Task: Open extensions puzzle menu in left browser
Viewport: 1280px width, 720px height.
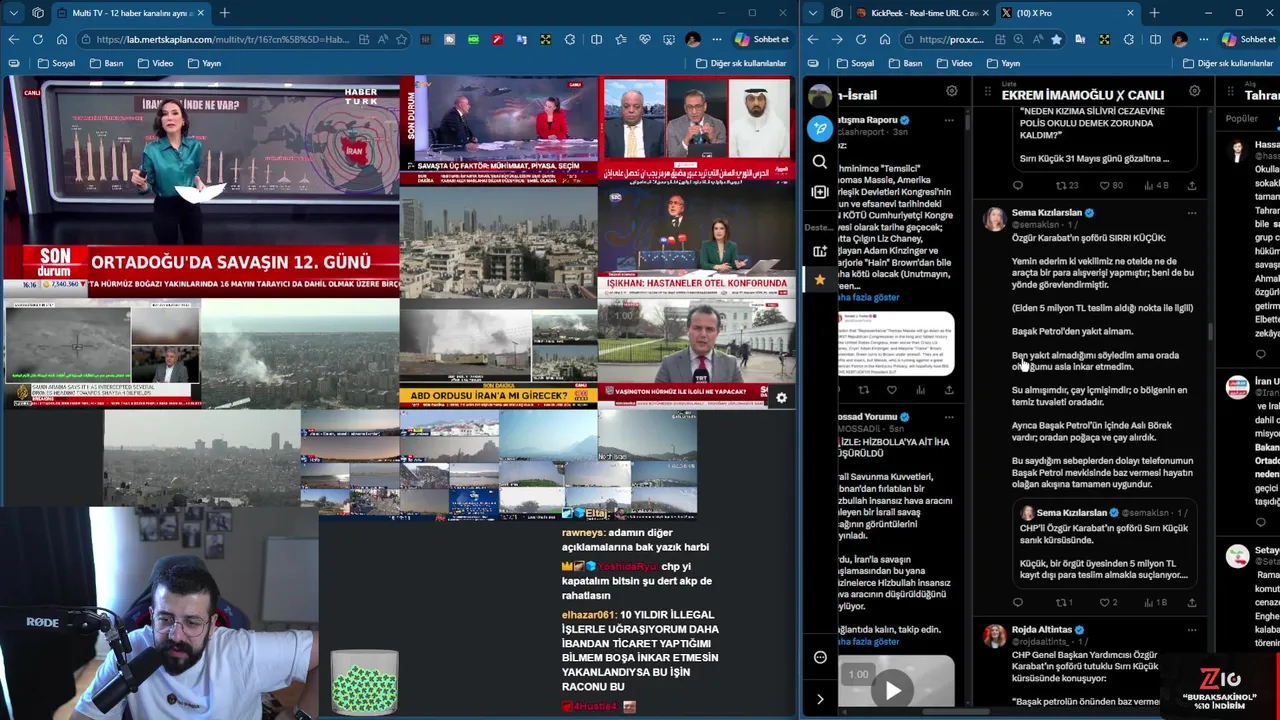Action: (x=570, y=39)
